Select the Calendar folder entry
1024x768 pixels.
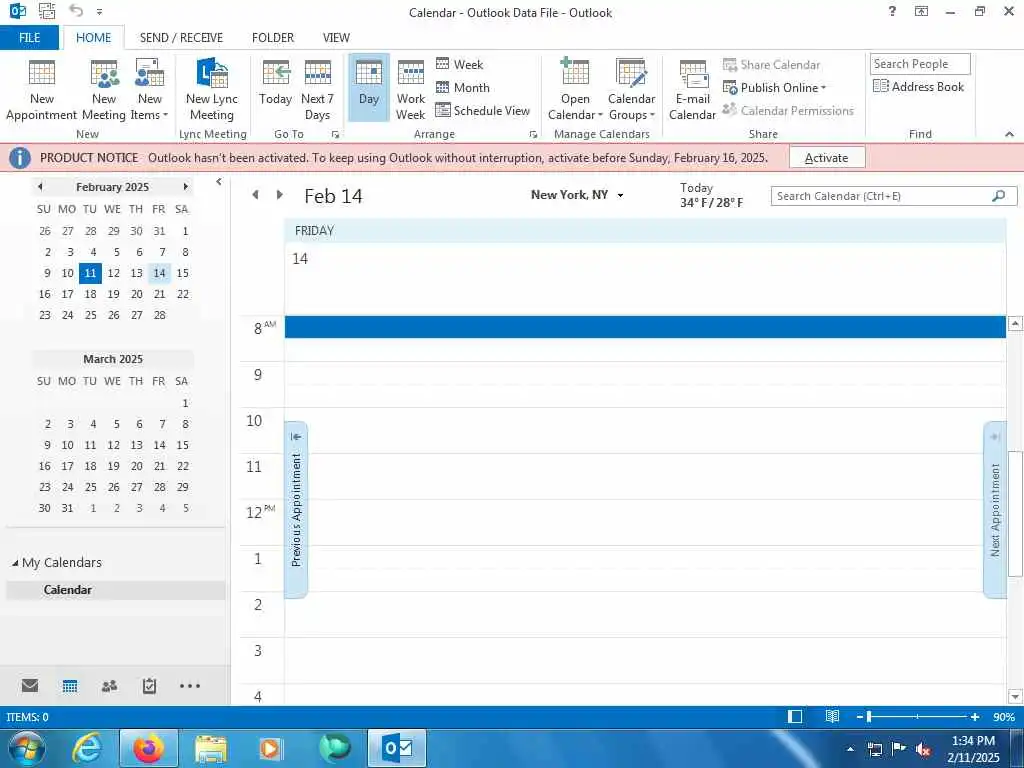click(x=116, y=590)
